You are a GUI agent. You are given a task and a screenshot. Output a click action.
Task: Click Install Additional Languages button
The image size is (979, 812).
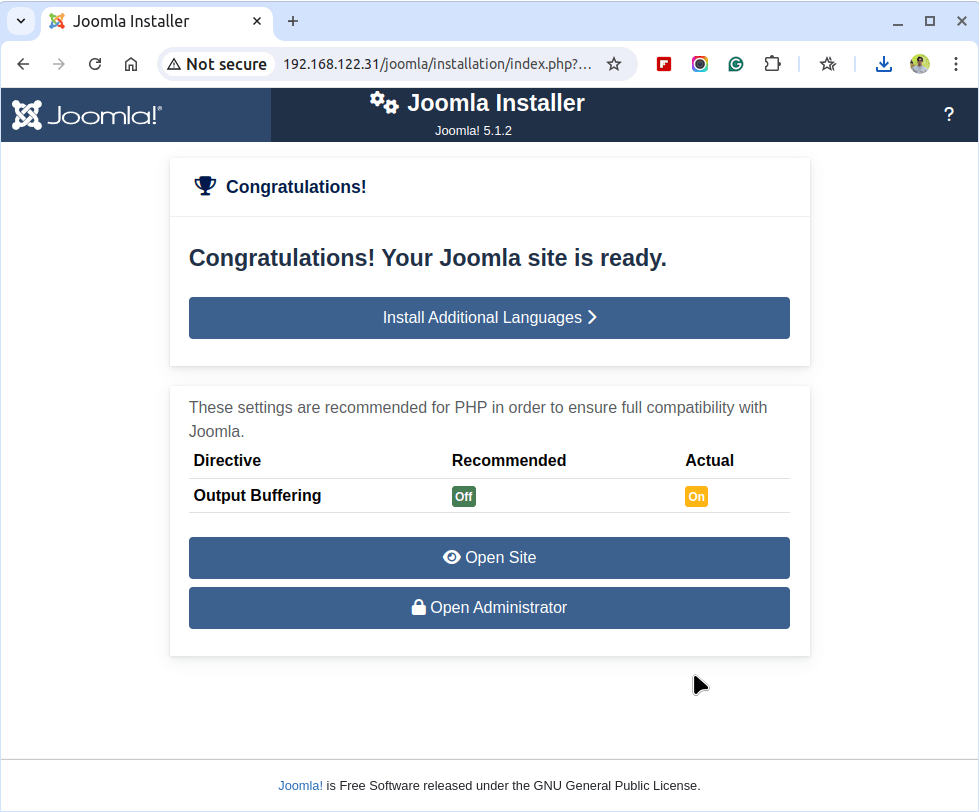coord(490,318)
